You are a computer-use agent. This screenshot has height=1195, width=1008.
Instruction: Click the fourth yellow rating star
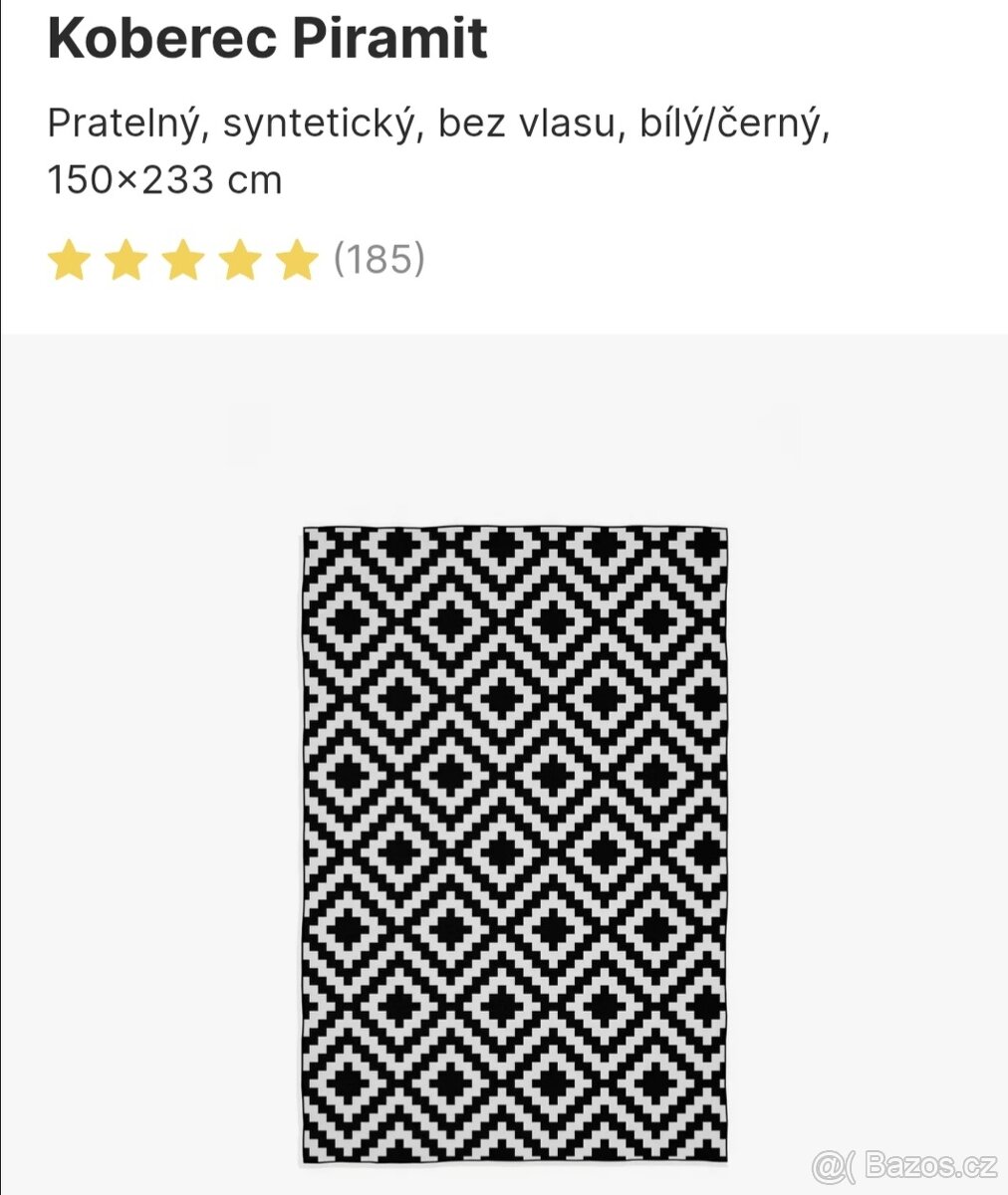239,260
